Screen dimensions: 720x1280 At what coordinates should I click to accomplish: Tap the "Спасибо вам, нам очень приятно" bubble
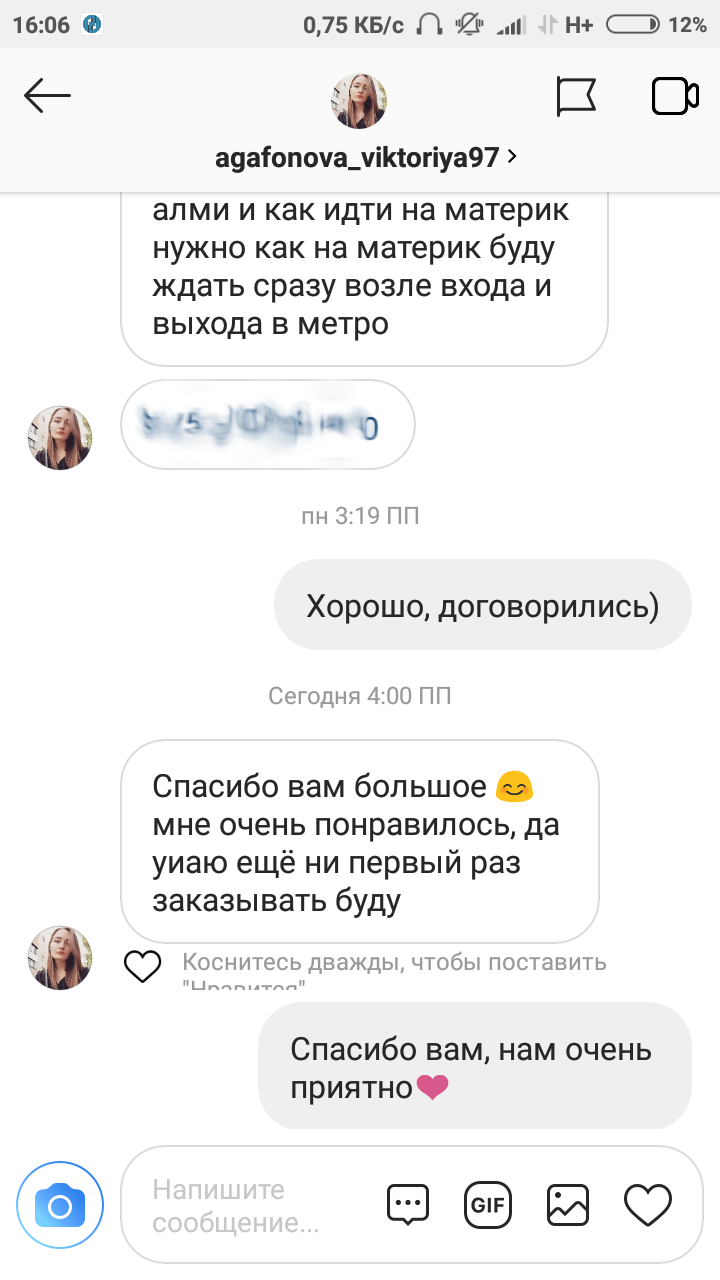475,1066
